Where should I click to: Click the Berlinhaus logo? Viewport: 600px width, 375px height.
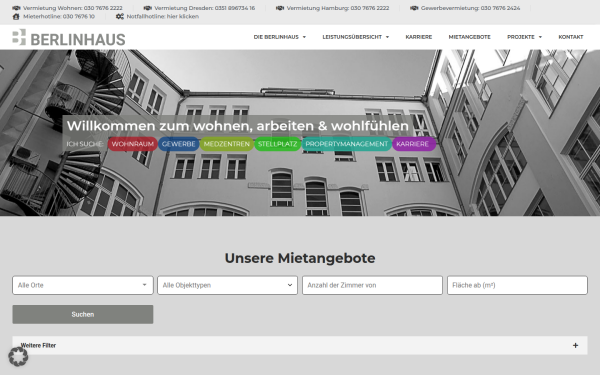coord(69,38)
